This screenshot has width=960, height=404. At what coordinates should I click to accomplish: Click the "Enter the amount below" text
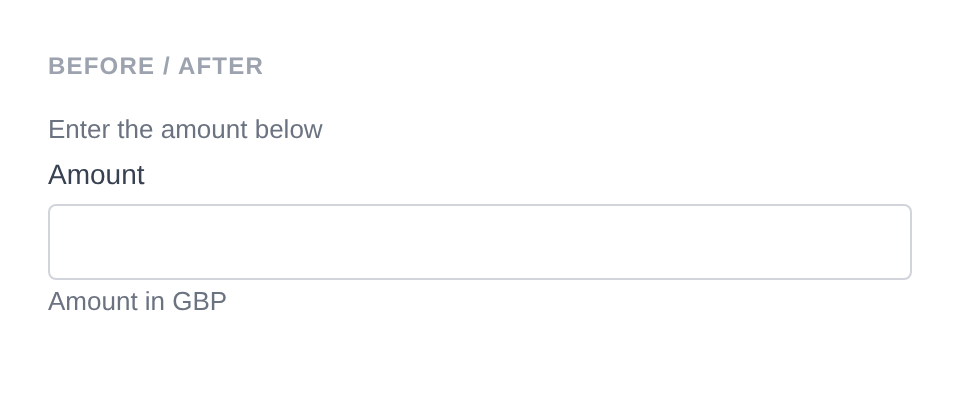(x=185, y=130)
